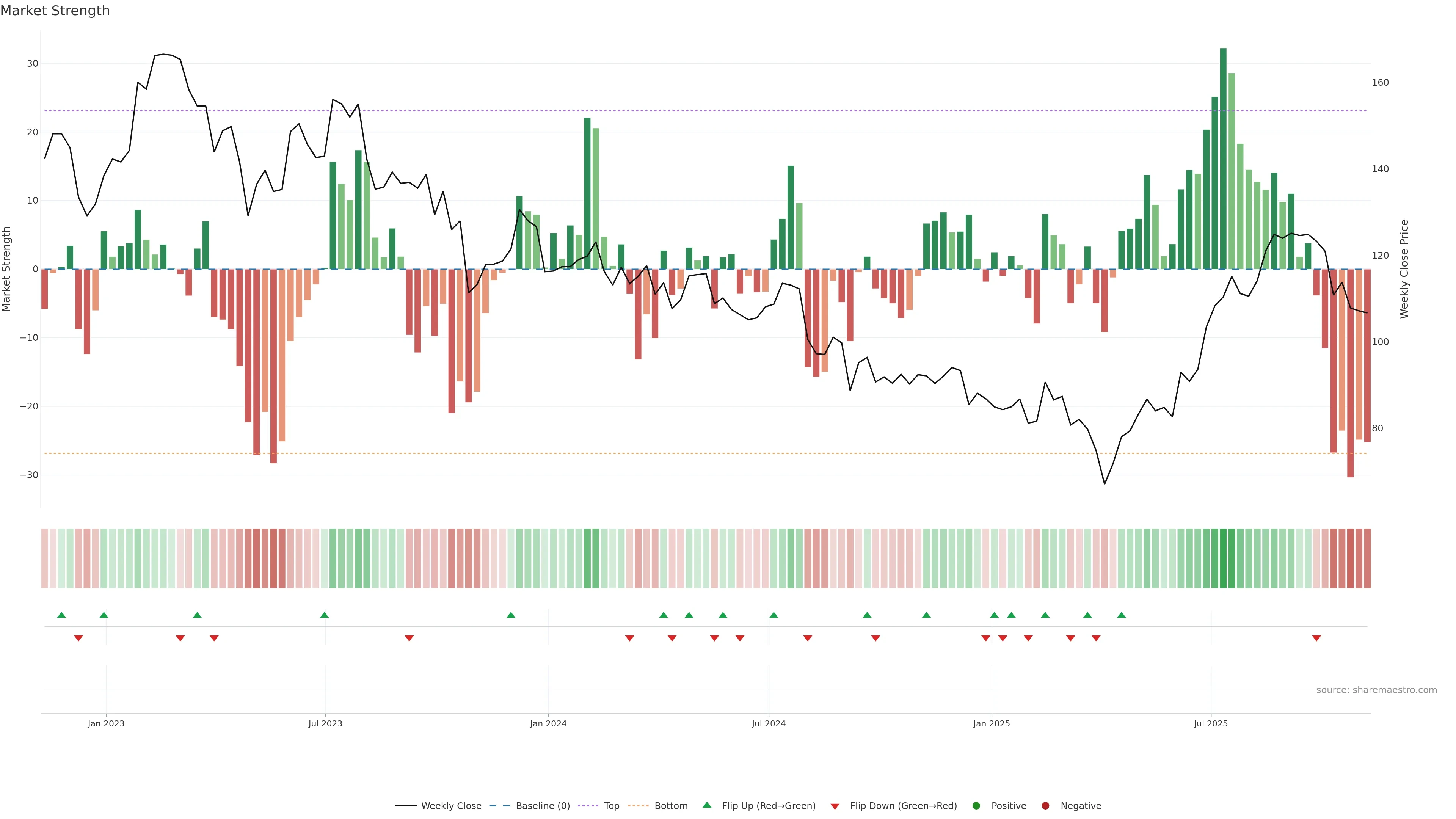Click the leftmost green flip-up triangle marker

(x=61, y=615)
